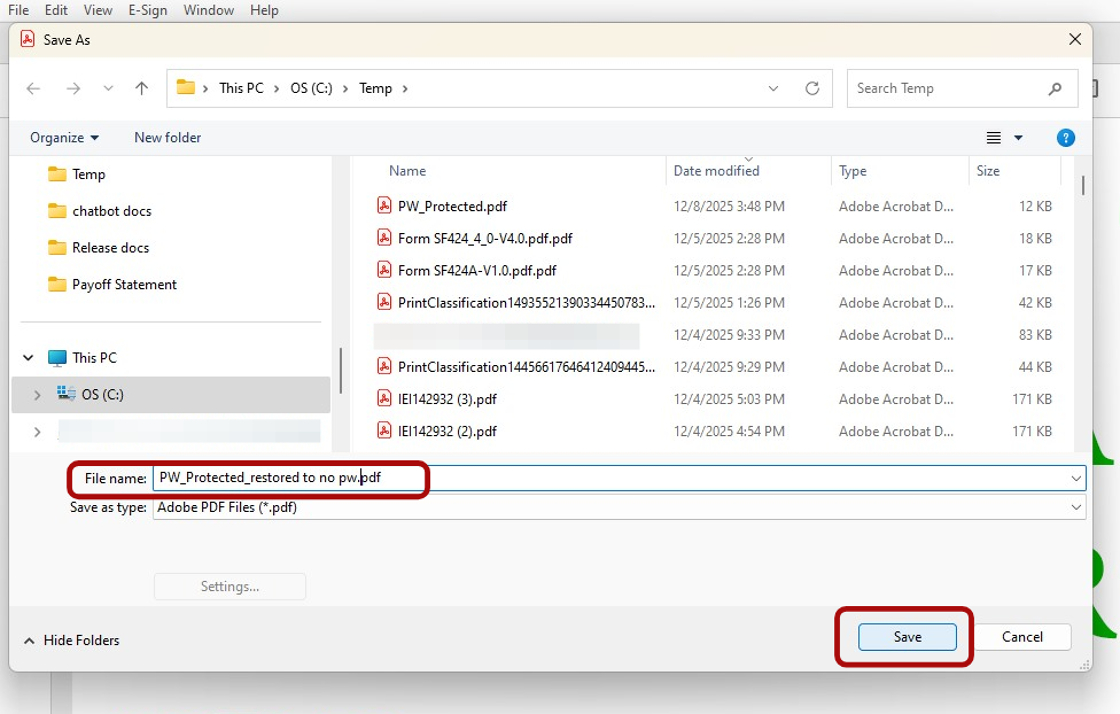
Task: Expand the node below OS (C:)
Action: point(37,432)
